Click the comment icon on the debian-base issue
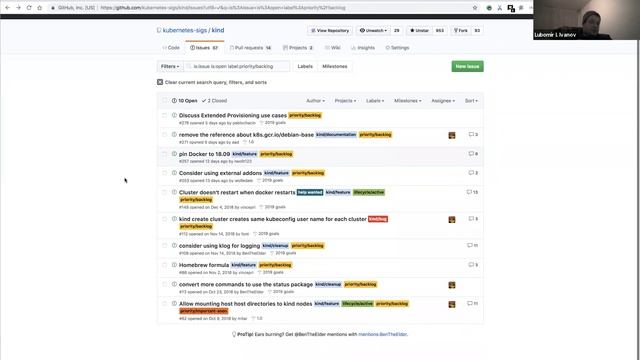Viewport: 640px width, 360px height. [473, 135]
